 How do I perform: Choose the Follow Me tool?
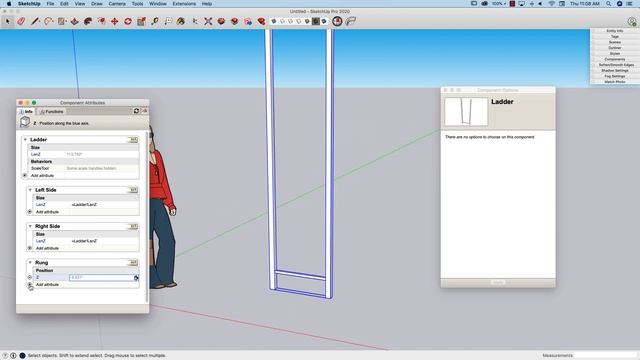tap(88, 21)
